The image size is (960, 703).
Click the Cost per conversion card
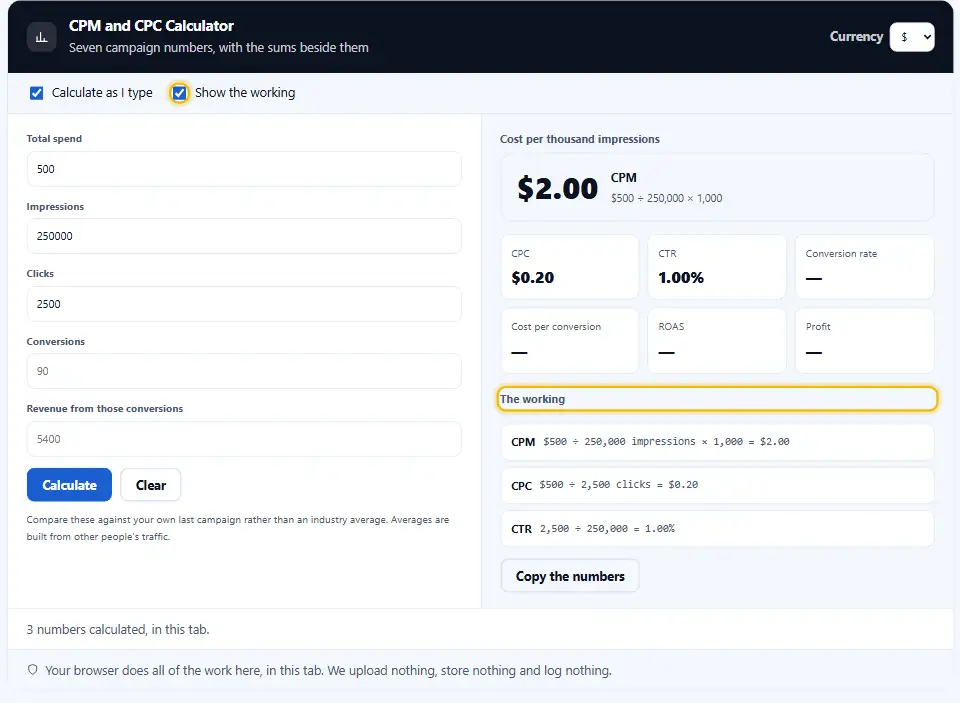[570, 340]
